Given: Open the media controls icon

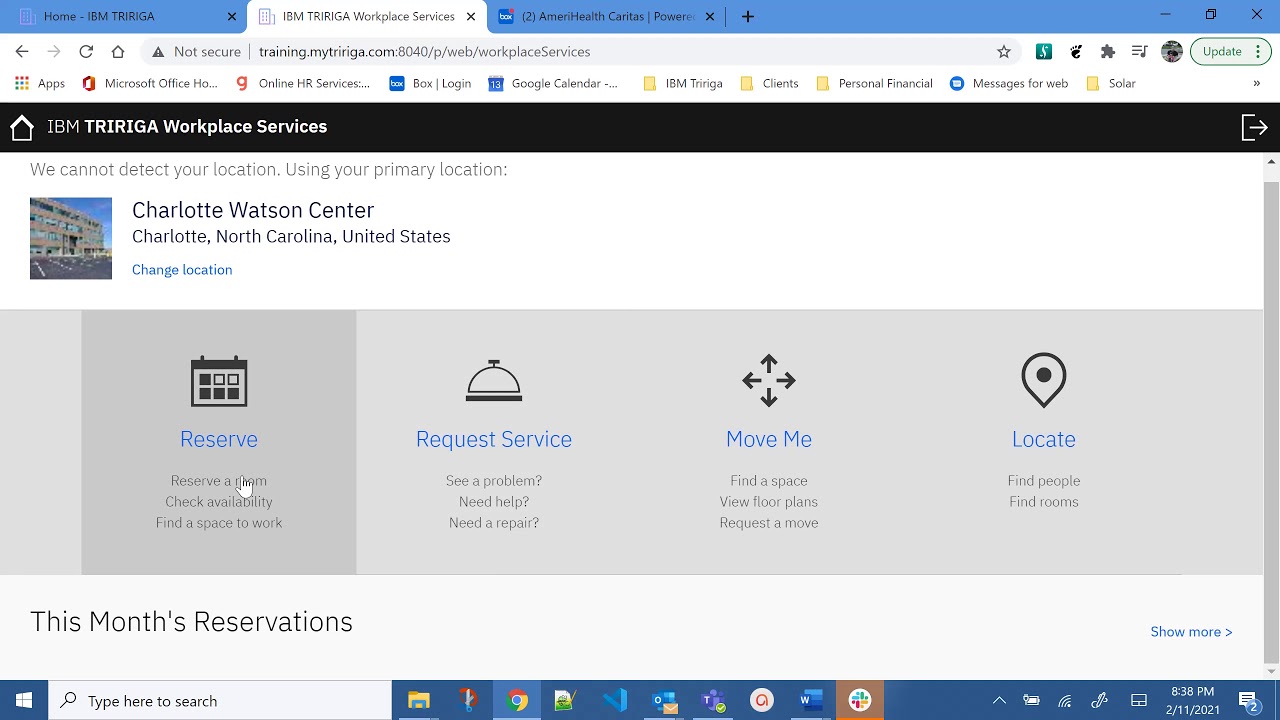Looking at the screenshot, I should click(x=1140, y=52).
